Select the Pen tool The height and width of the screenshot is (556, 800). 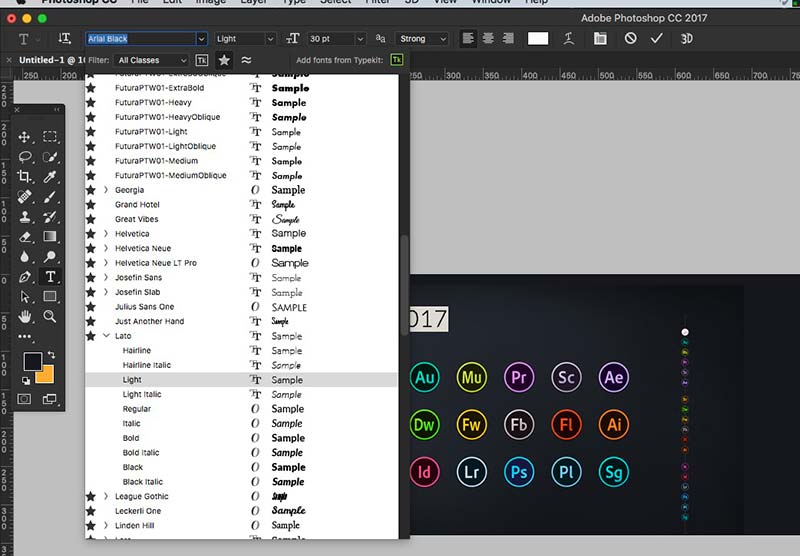point(24,276)
